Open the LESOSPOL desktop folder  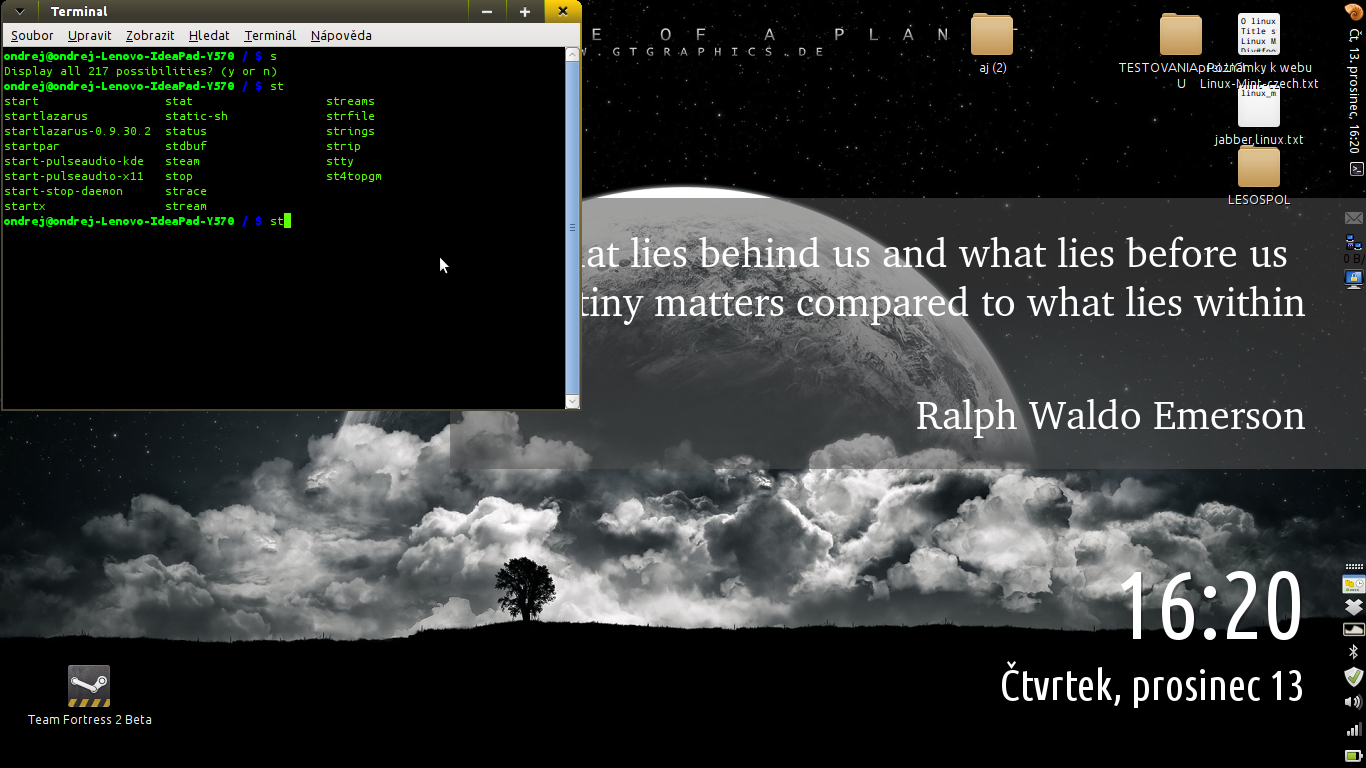(1259, 167)
